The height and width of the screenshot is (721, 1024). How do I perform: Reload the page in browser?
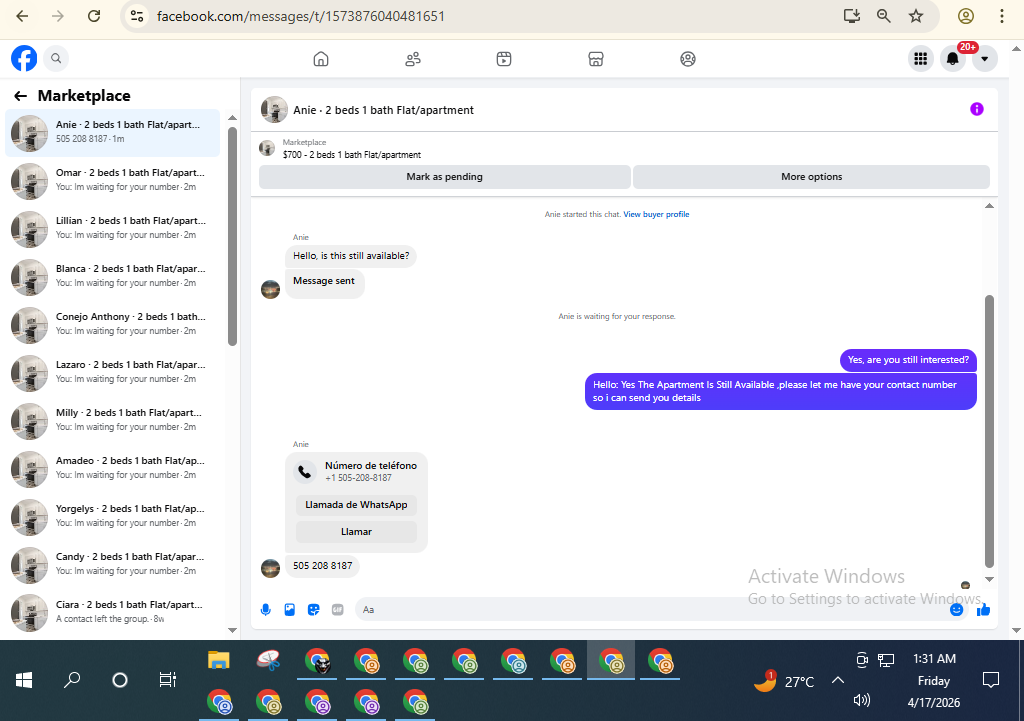pos(94,16)
